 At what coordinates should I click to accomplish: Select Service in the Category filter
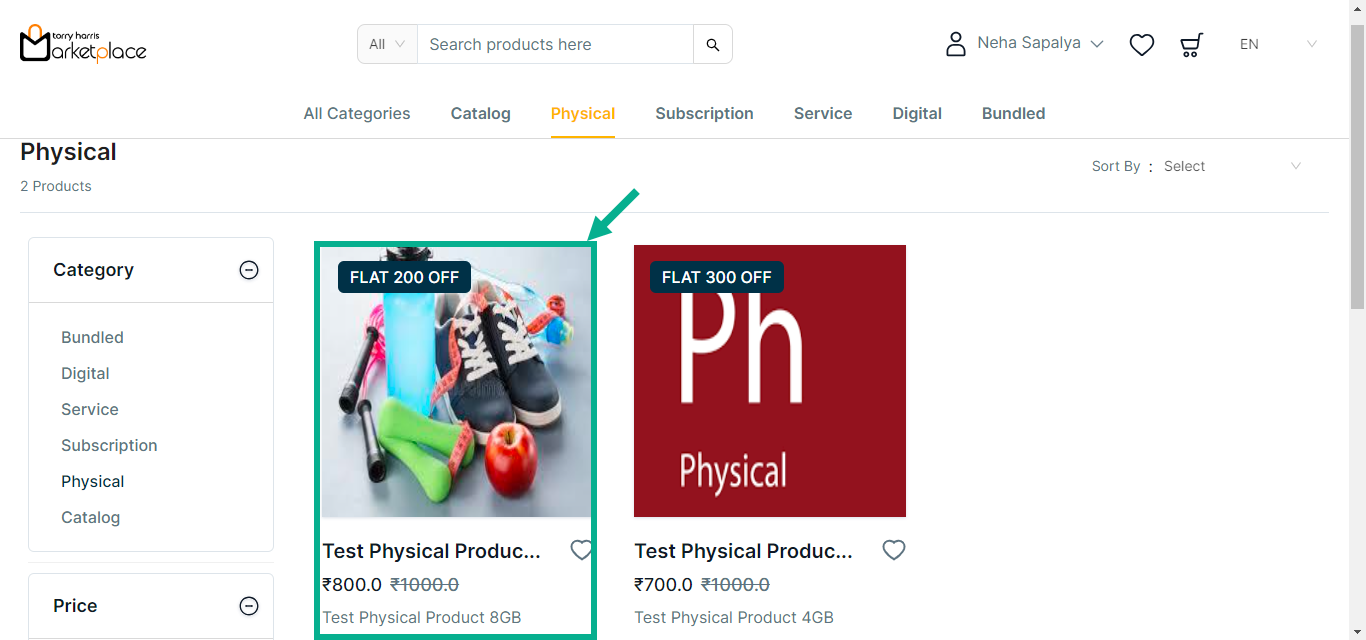(x=90, y=410)
